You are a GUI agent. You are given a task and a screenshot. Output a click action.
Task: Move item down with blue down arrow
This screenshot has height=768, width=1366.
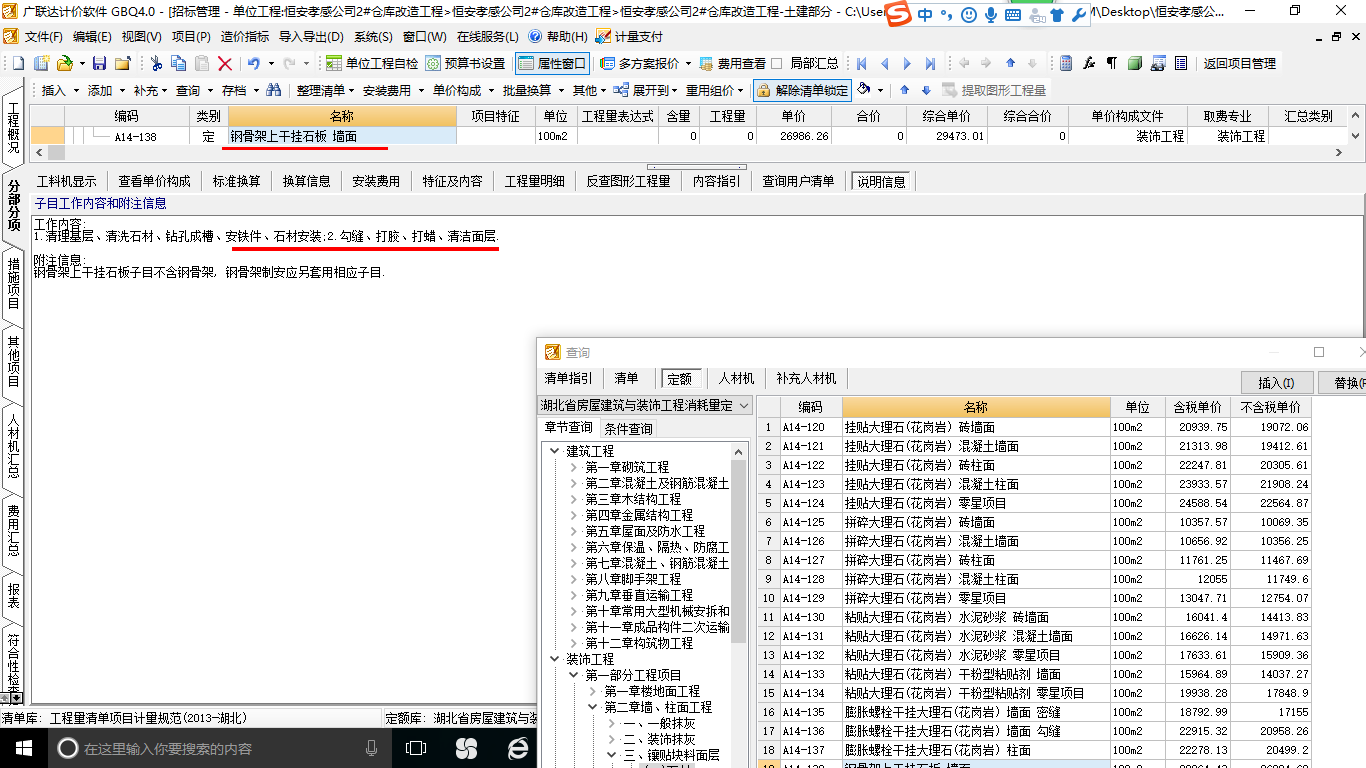[926, 90]
